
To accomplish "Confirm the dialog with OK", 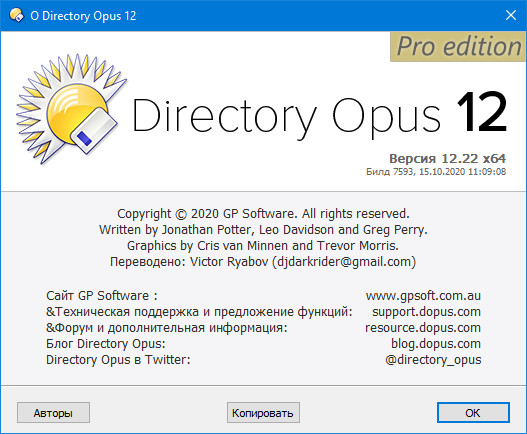I will point(473,412).
